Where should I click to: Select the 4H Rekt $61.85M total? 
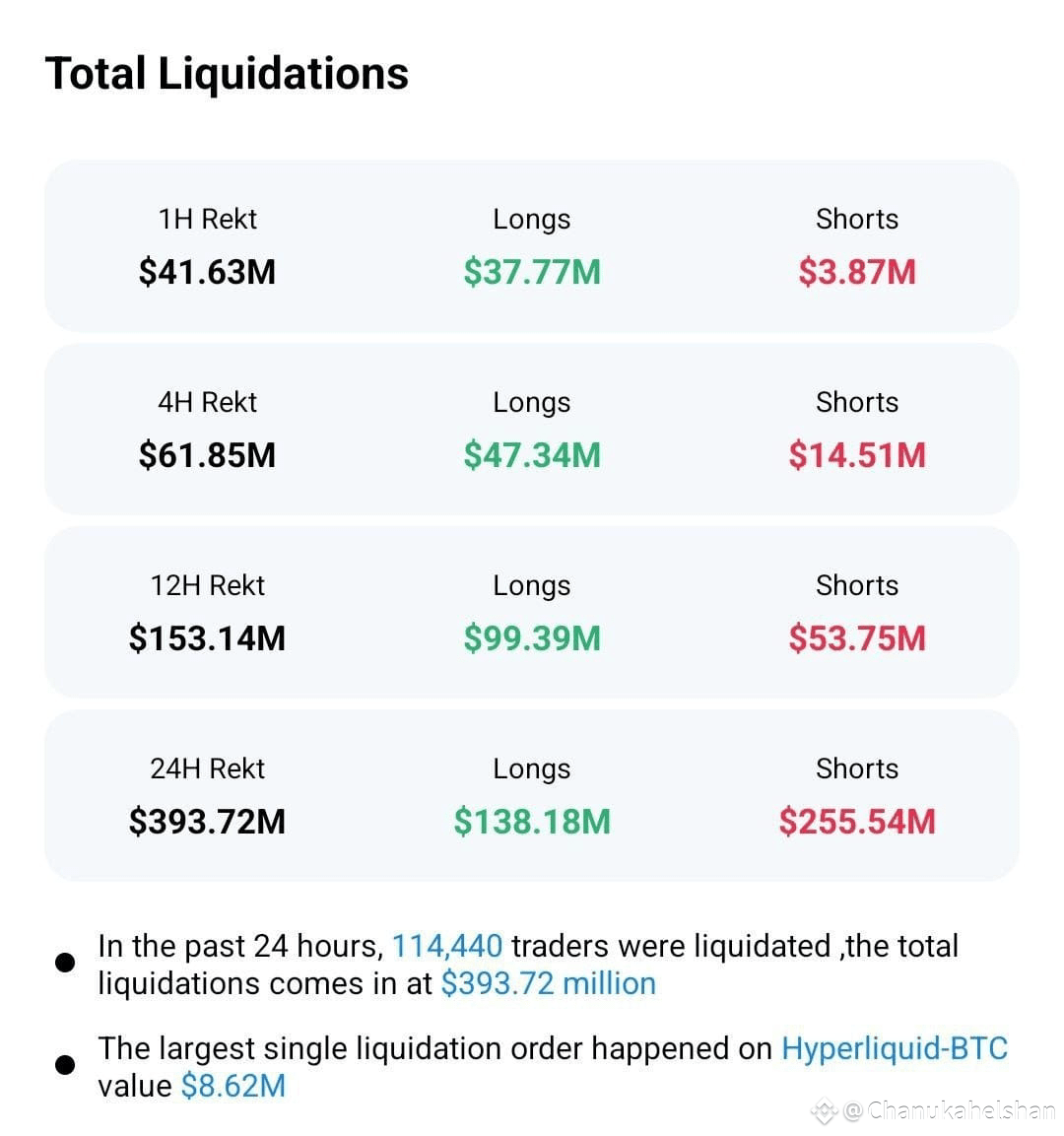pos(207,455)
